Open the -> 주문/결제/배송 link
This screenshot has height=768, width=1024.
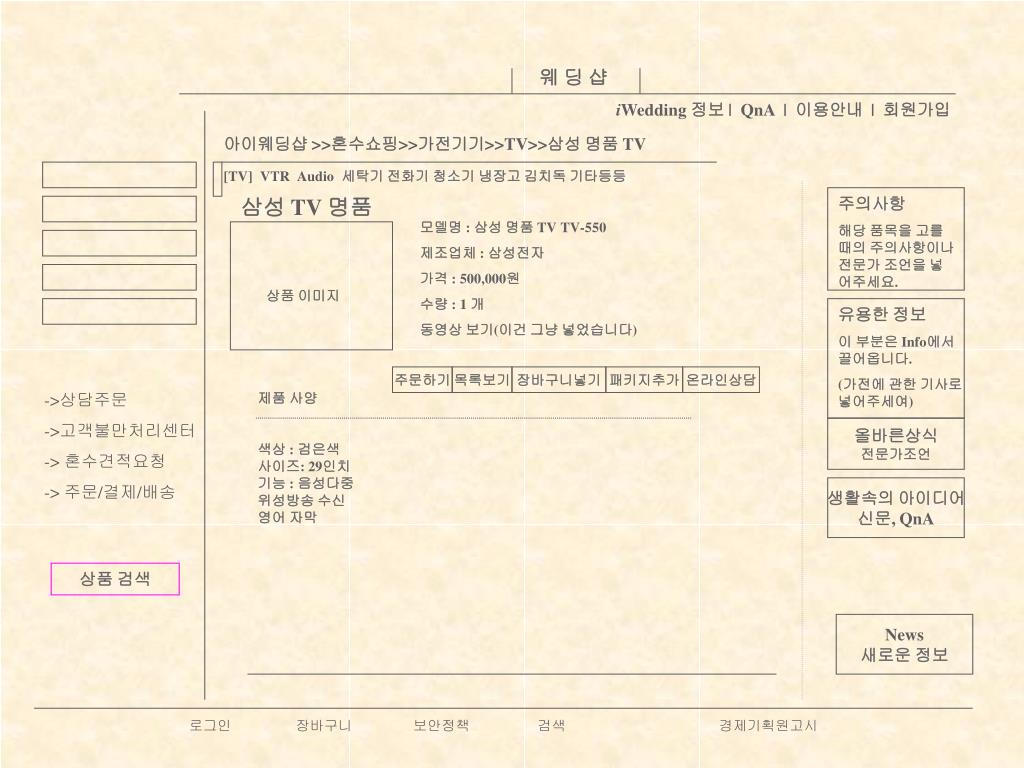pos(110,492)
